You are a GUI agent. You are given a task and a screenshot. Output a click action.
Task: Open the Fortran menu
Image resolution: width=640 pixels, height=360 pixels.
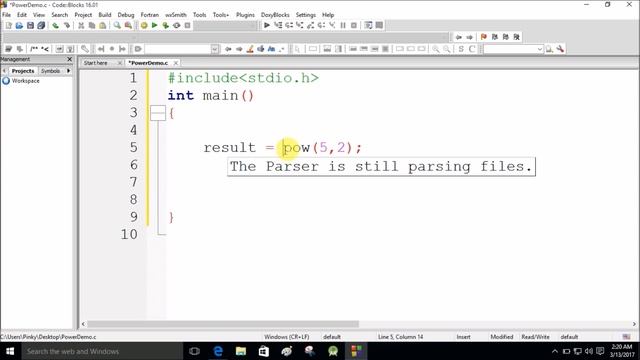(x=150, y=15)
